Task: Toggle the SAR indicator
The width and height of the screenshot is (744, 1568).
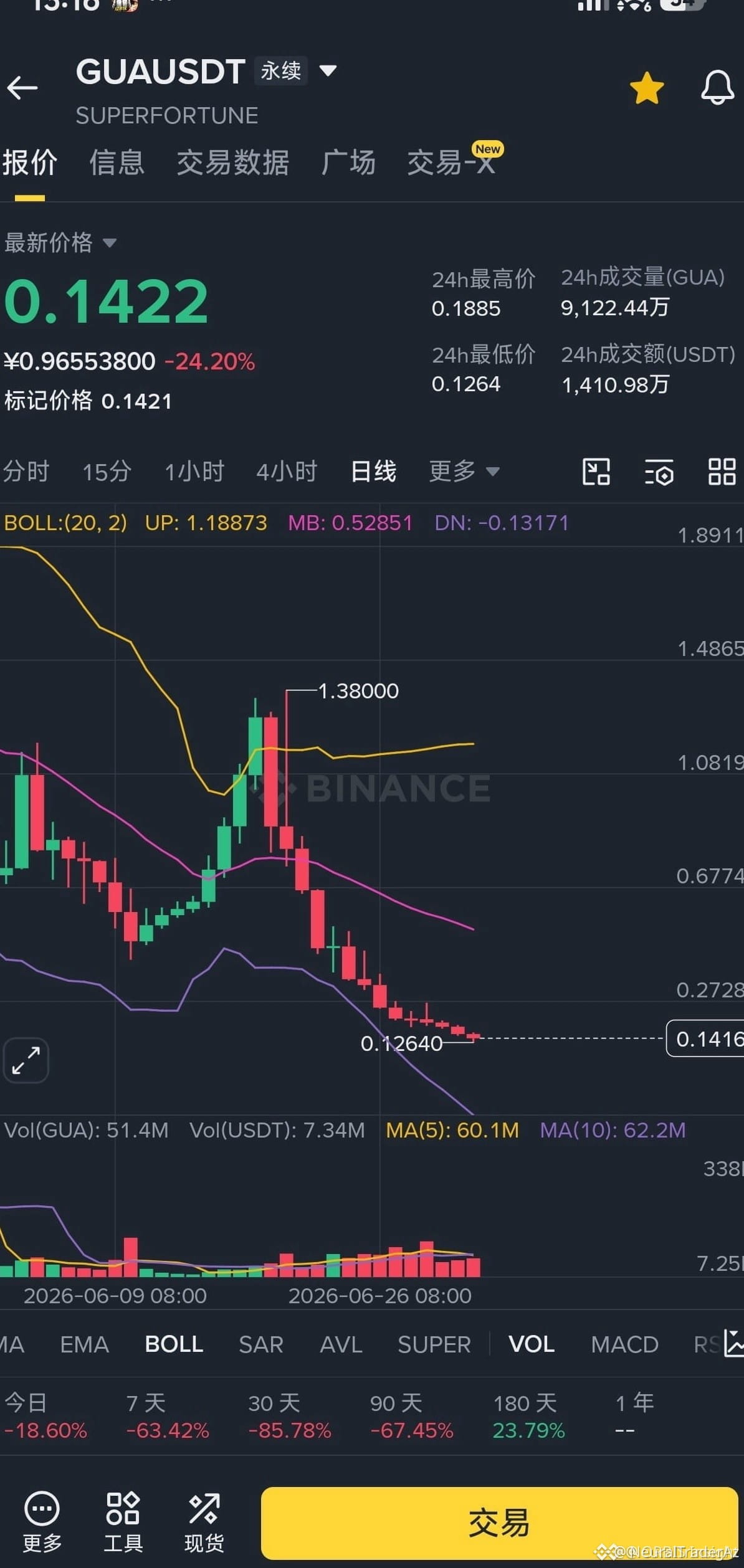Action: click(x=261, y=1345)
